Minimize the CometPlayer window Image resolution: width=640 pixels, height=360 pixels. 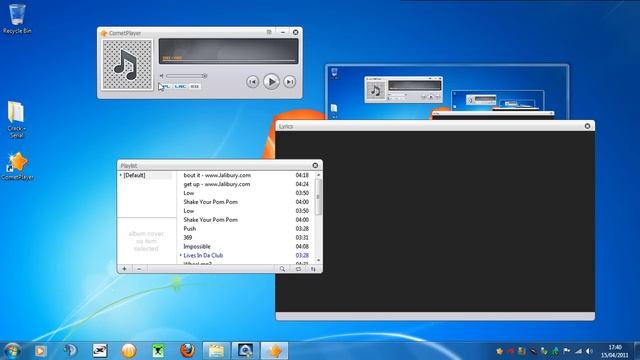tap(283, 32)
